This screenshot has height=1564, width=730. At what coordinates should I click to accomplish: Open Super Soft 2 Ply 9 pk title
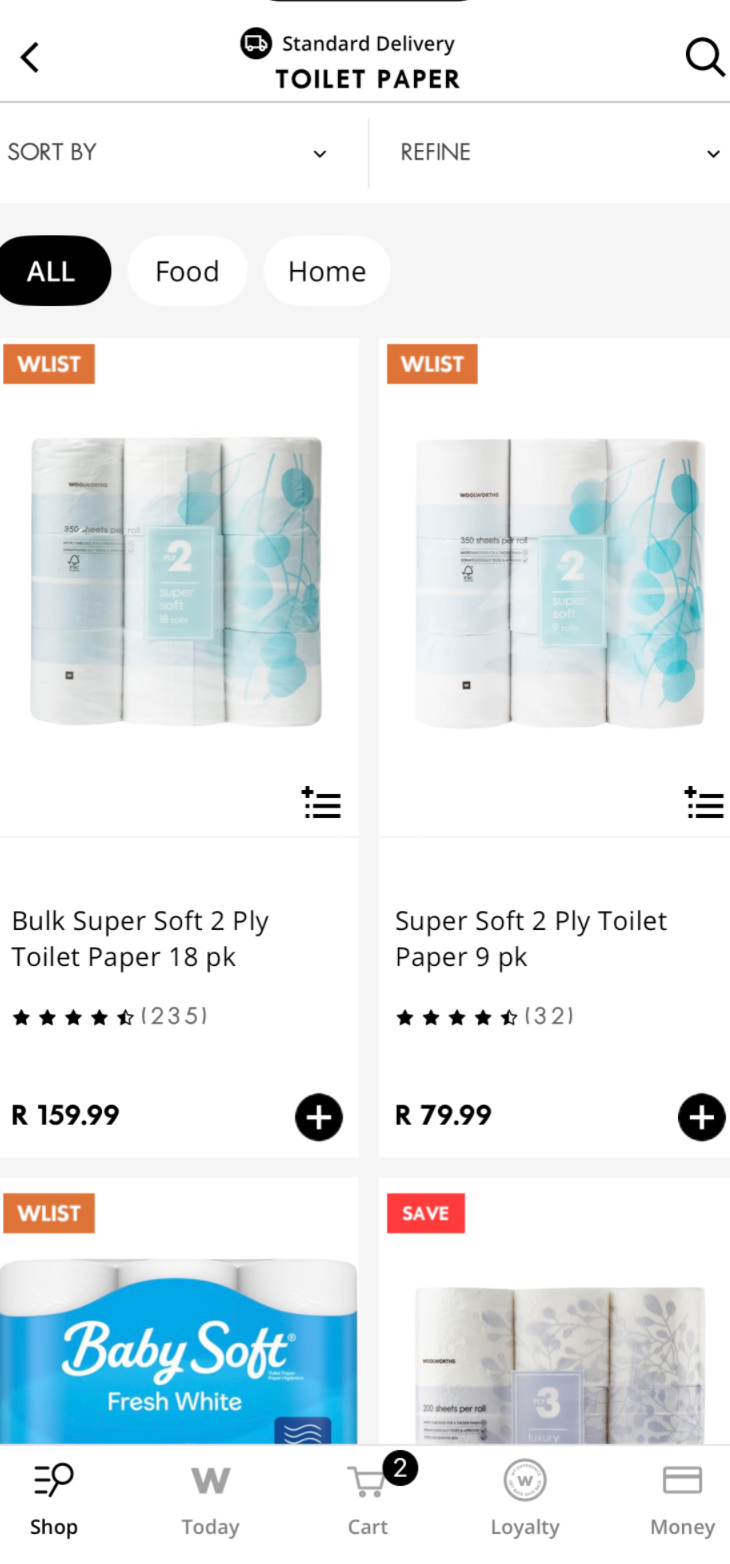coord(530,938)
